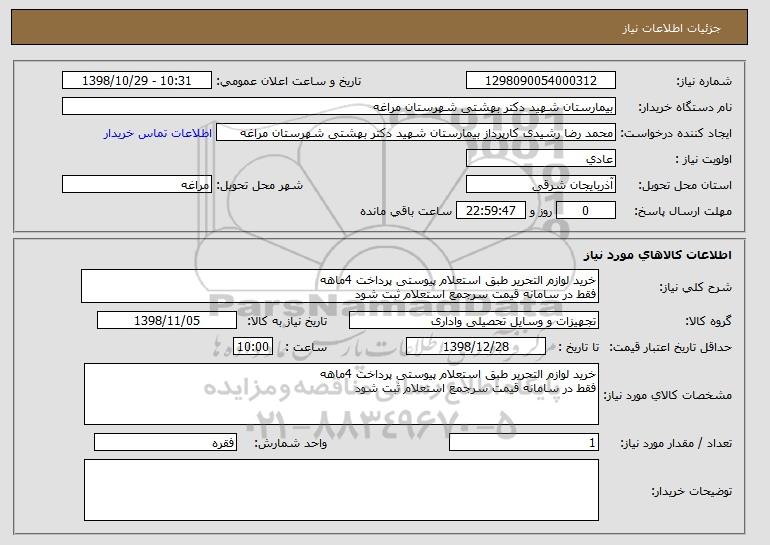770x545 pixels.
Task: Click the announcement date field 1398/10/29 - 10:31
Action: coord(137,81)
